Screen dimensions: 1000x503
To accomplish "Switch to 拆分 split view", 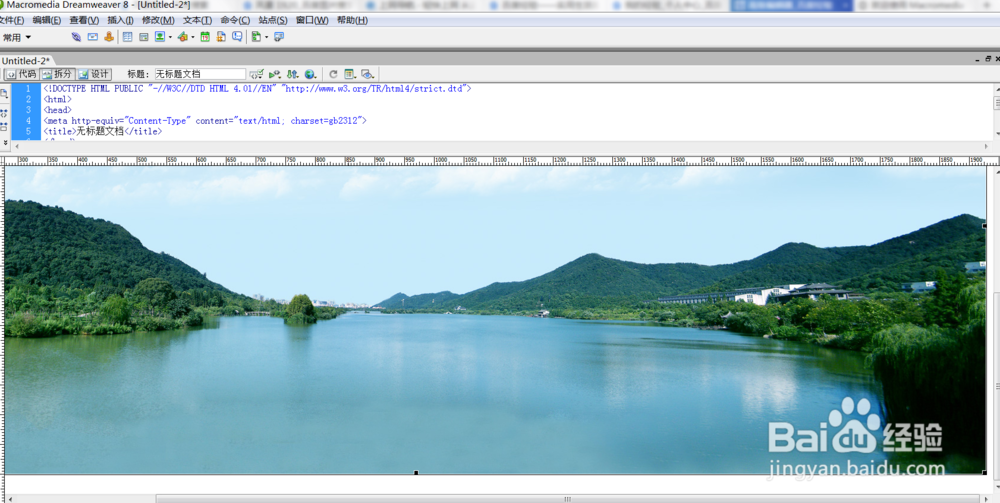I will tap(57, 74).
